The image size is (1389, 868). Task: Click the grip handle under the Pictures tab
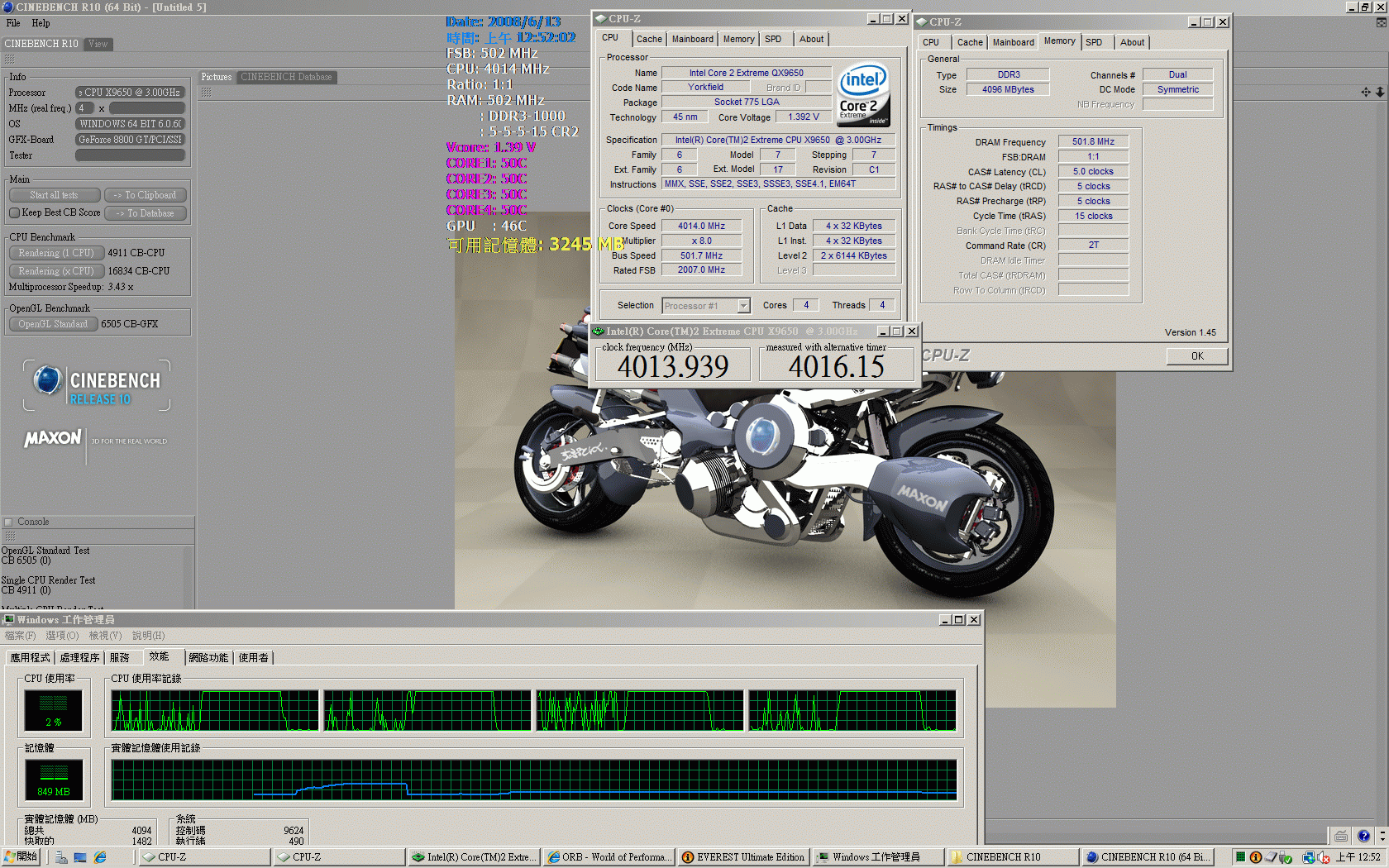(x=207, y=92)
